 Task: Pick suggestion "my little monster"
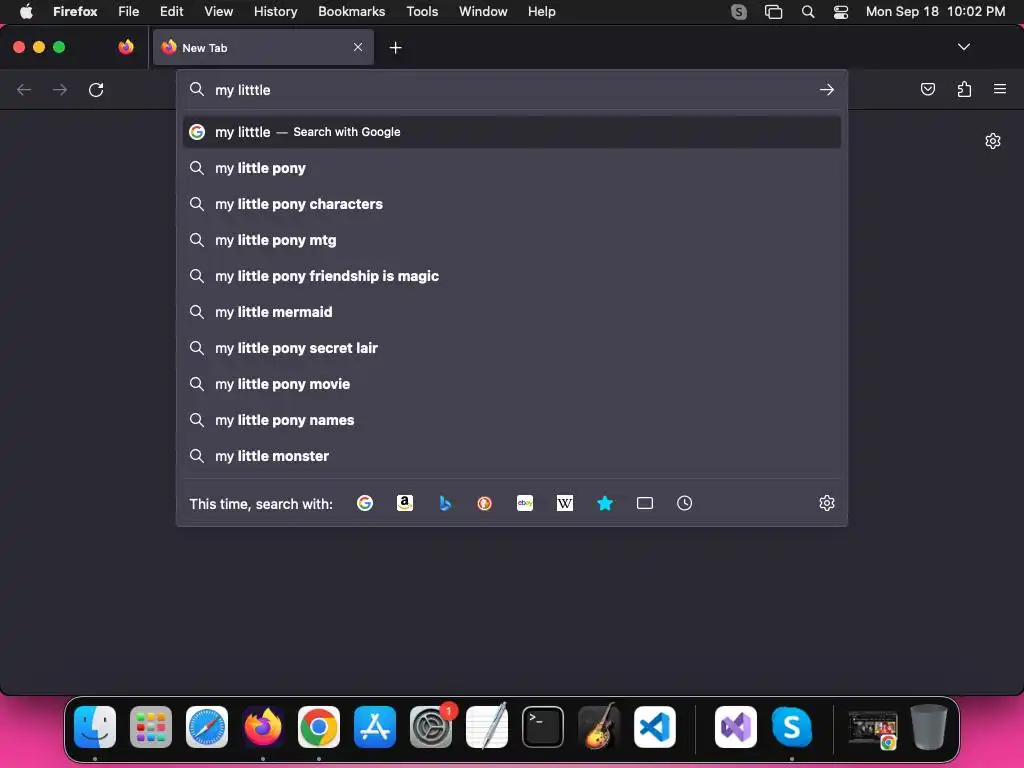click(511, 456)
